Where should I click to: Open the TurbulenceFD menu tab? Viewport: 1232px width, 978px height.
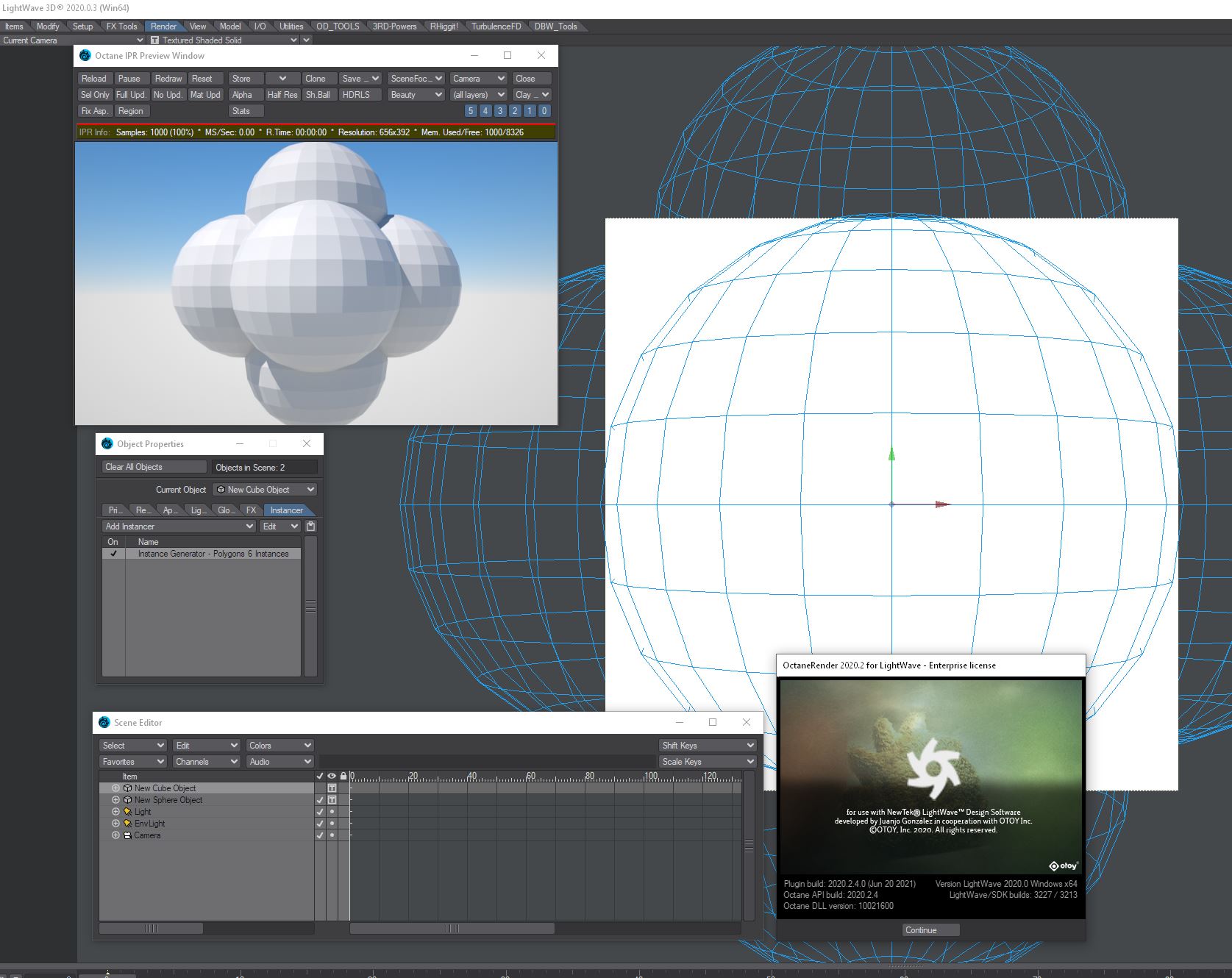point(496,26)
